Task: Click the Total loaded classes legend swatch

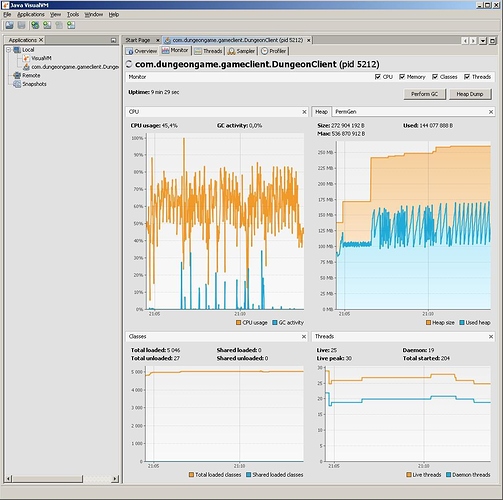Action: (191, 475)
